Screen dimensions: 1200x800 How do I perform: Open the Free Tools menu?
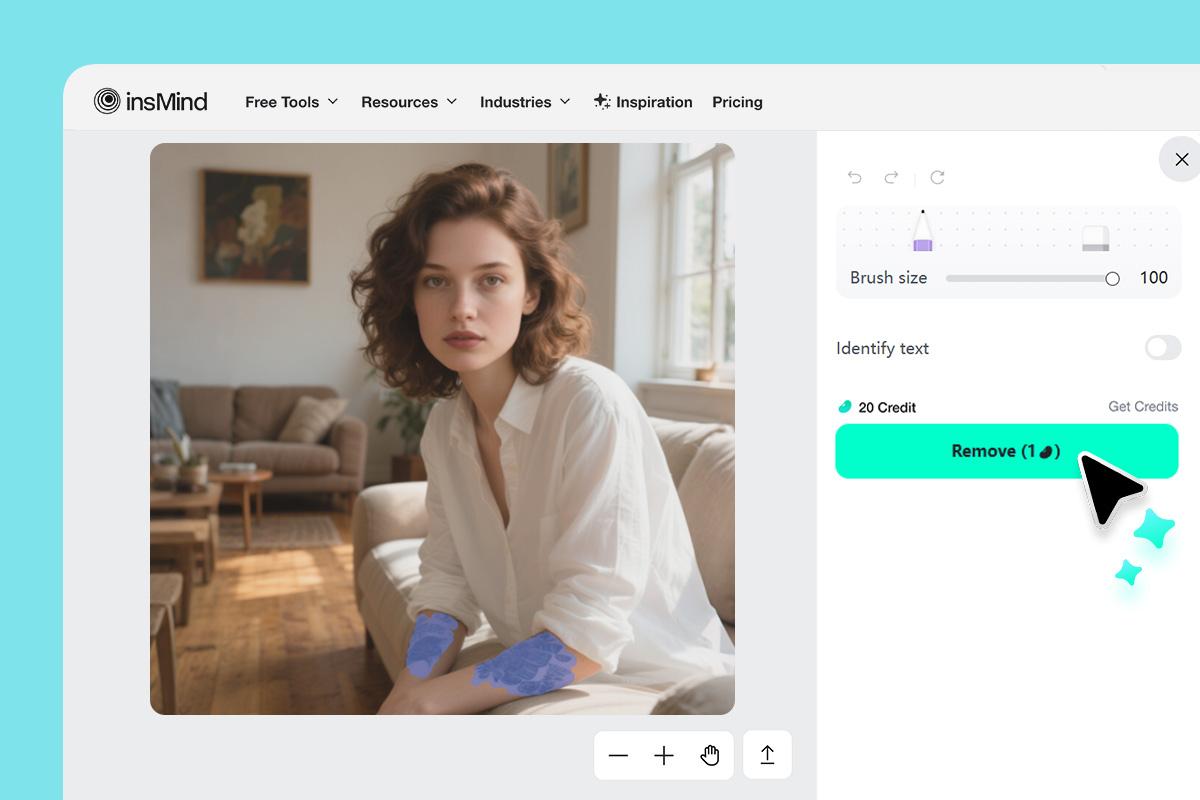coord(292,102)
